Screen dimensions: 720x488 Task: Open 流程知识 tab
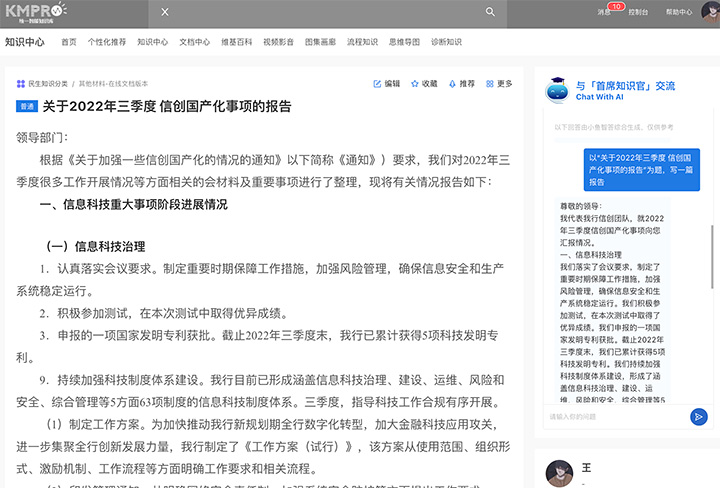pyautogui.click(x=362, y=42)
